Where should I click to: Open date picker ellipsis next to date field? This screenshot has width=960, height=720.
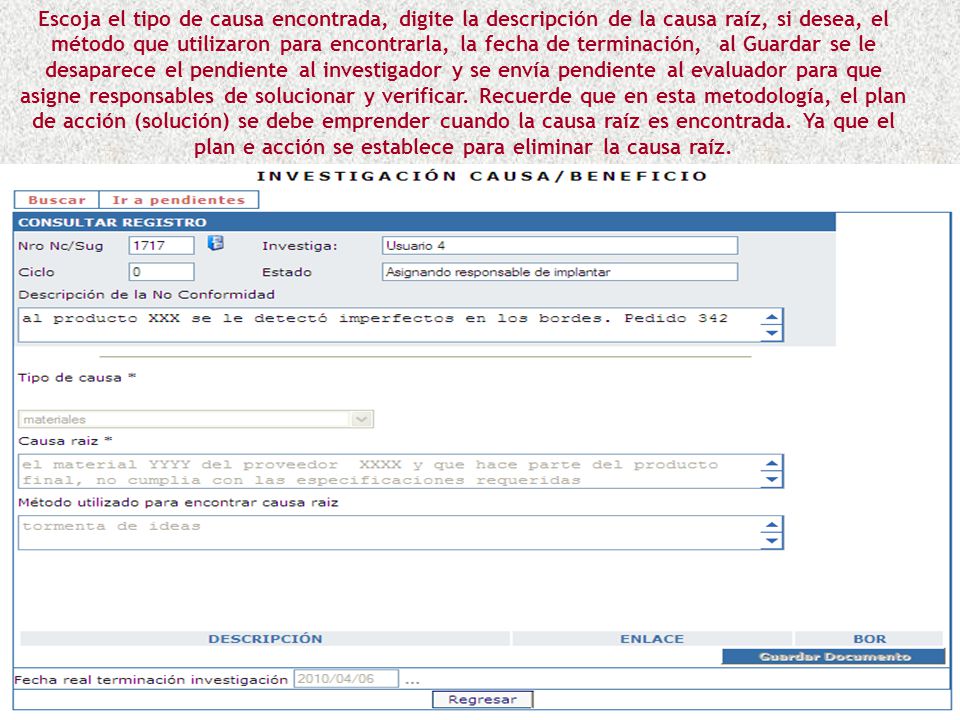[x=412, y=680]
